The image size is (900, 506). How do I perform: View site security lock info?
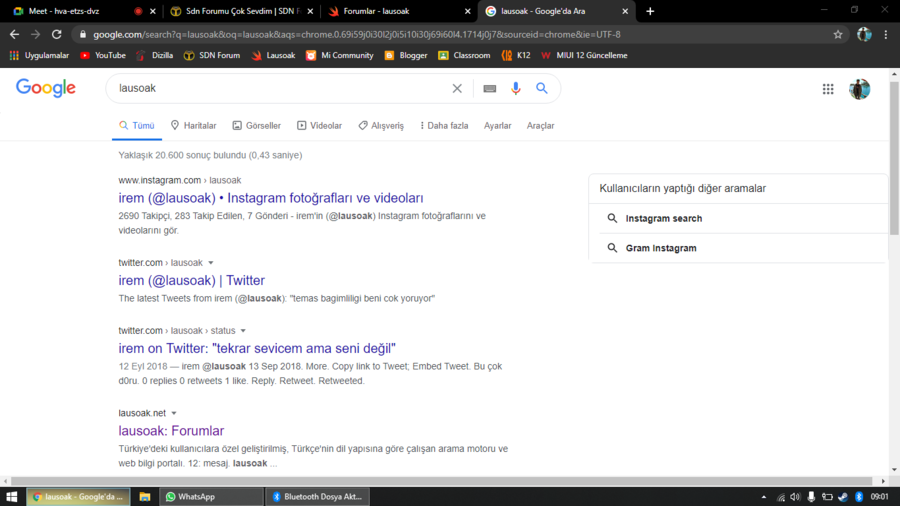pyautogui.click(x=83, y=34)
